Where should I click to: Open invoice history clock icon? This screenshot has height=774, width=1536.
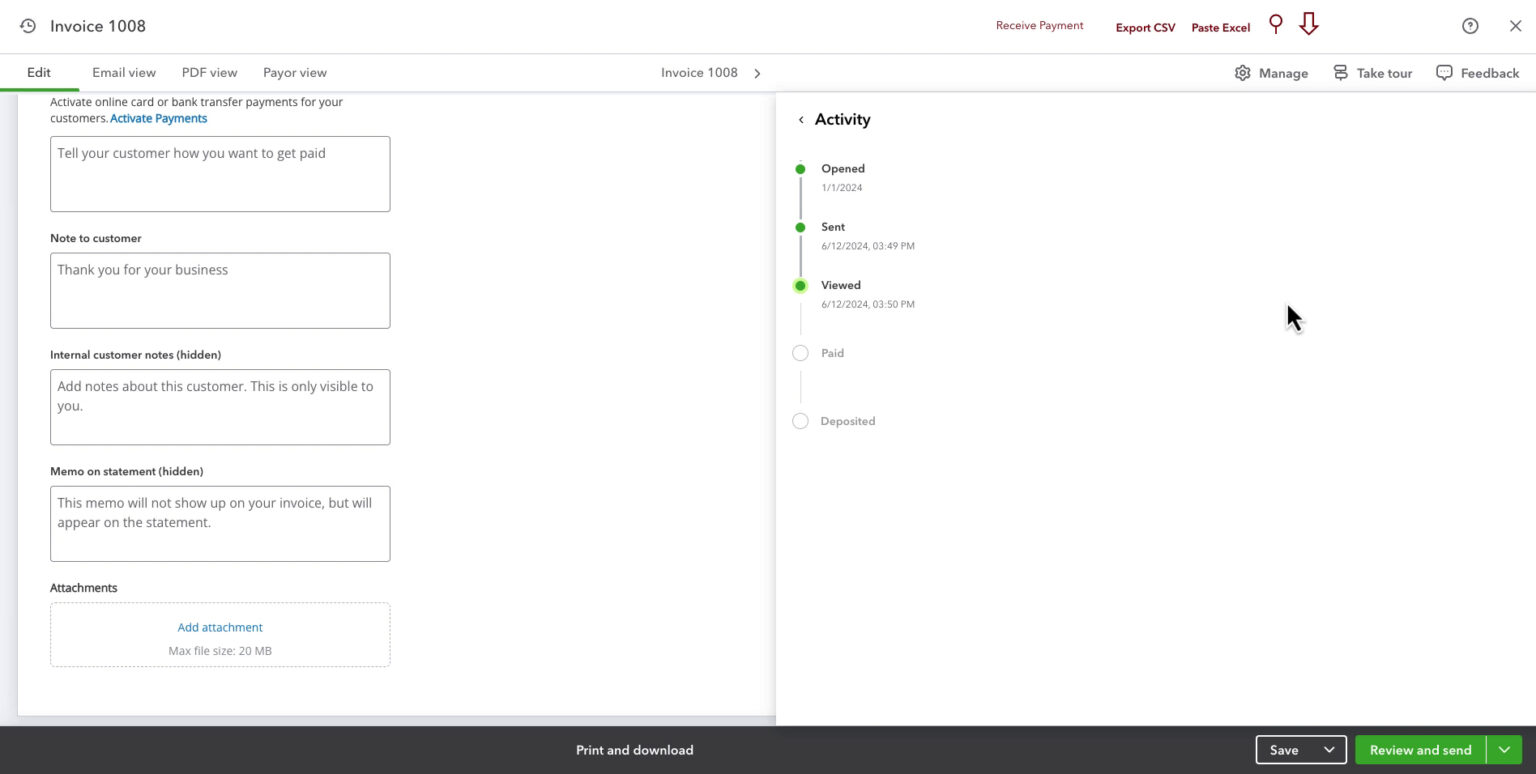point(28,26)
